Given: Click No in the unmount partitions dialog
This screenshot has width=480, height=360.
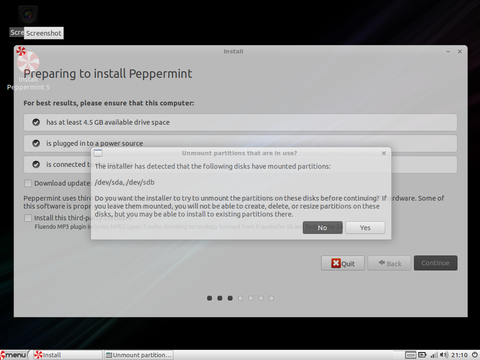Looking at the screenshot, I should coord(322,228).
